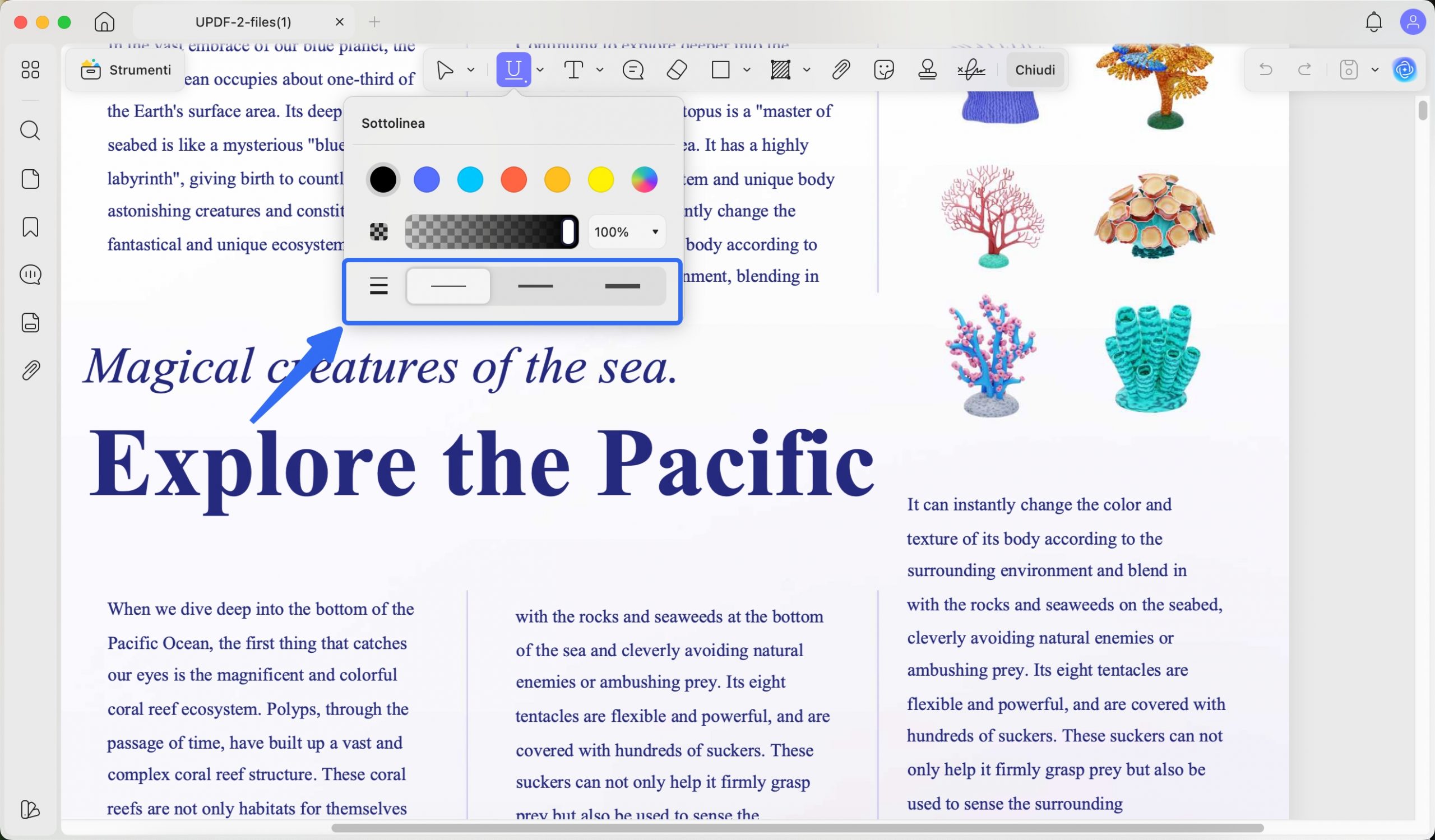Click the attachment paperclip in toolbar
The width and height of the screenshot is (1435, 840).
tap(840, 70)
